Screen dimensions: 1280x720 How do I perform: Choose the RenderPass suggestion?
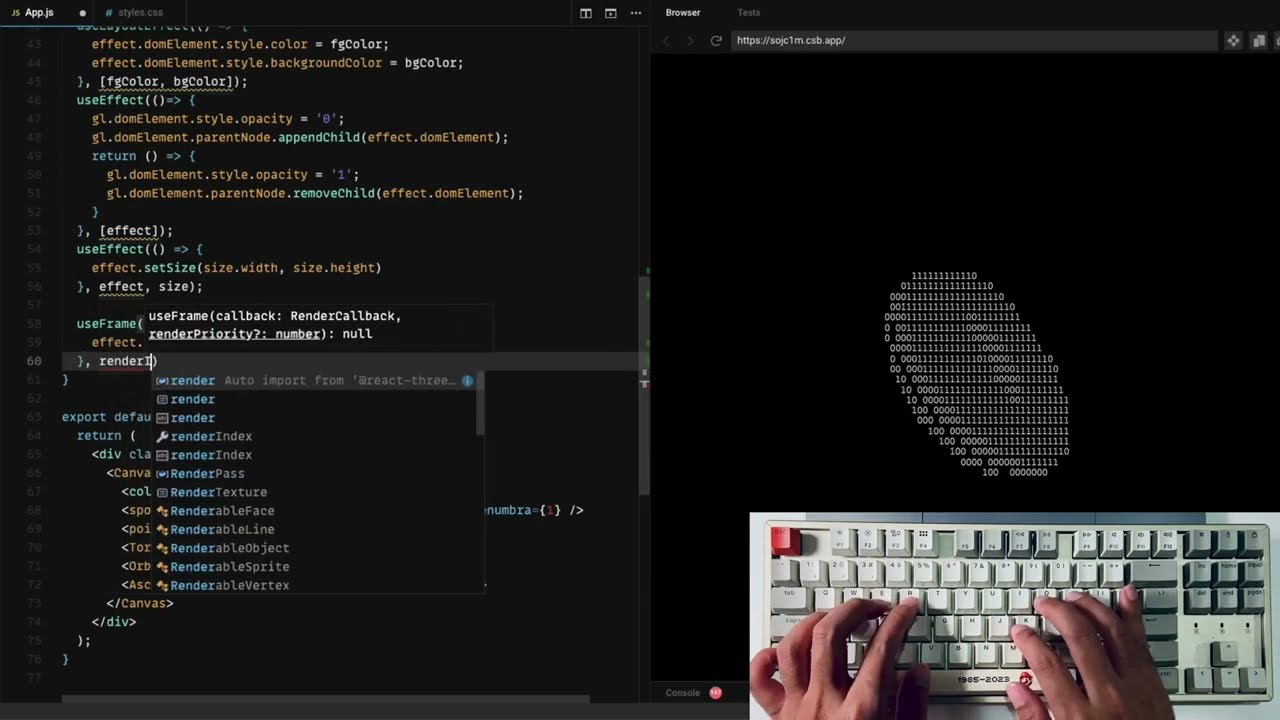315,474
